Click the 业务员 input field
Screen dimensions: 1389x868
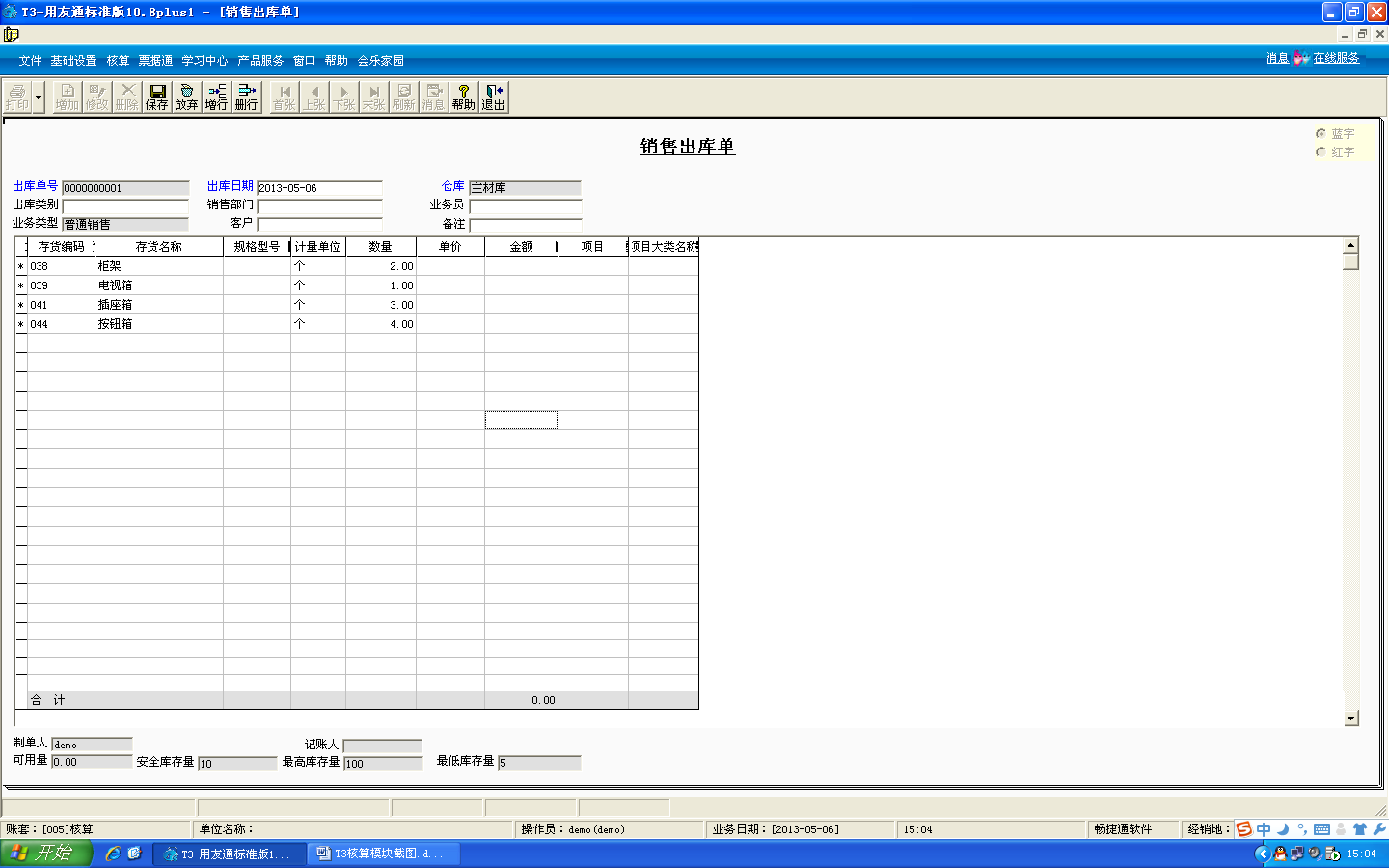tap(526, 205)
